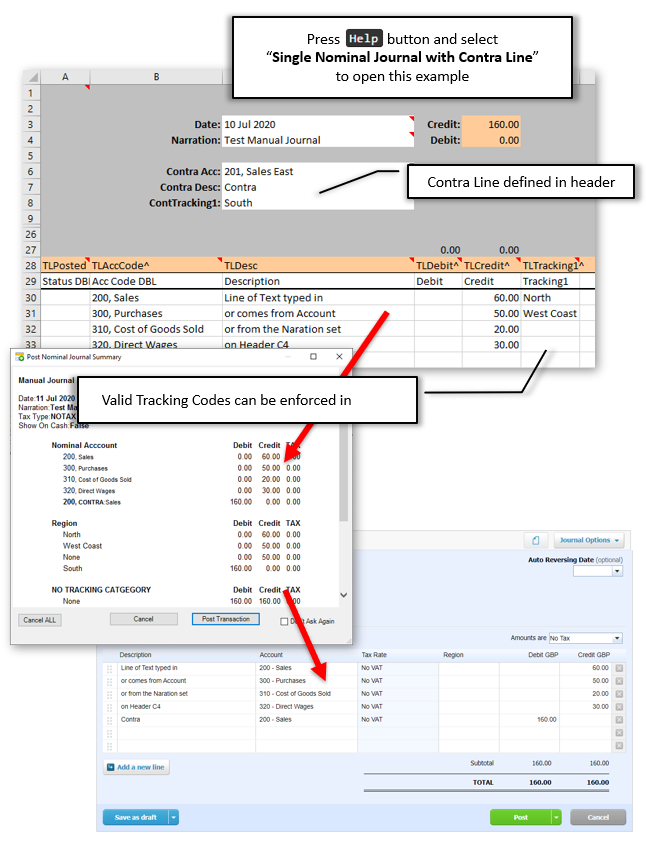Click the grey Cancel button in Xero journal
Image resolution: width=646 pixels, height=841 pixels.
(598, 817)
